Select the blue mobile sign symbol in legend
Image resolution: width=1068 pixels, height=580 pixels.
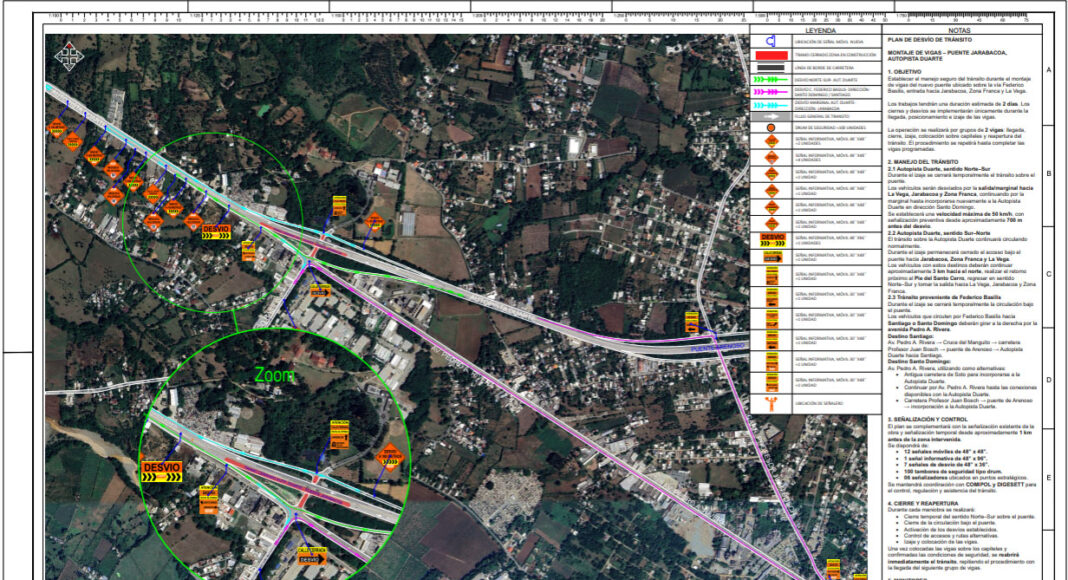tap(771, 42)
